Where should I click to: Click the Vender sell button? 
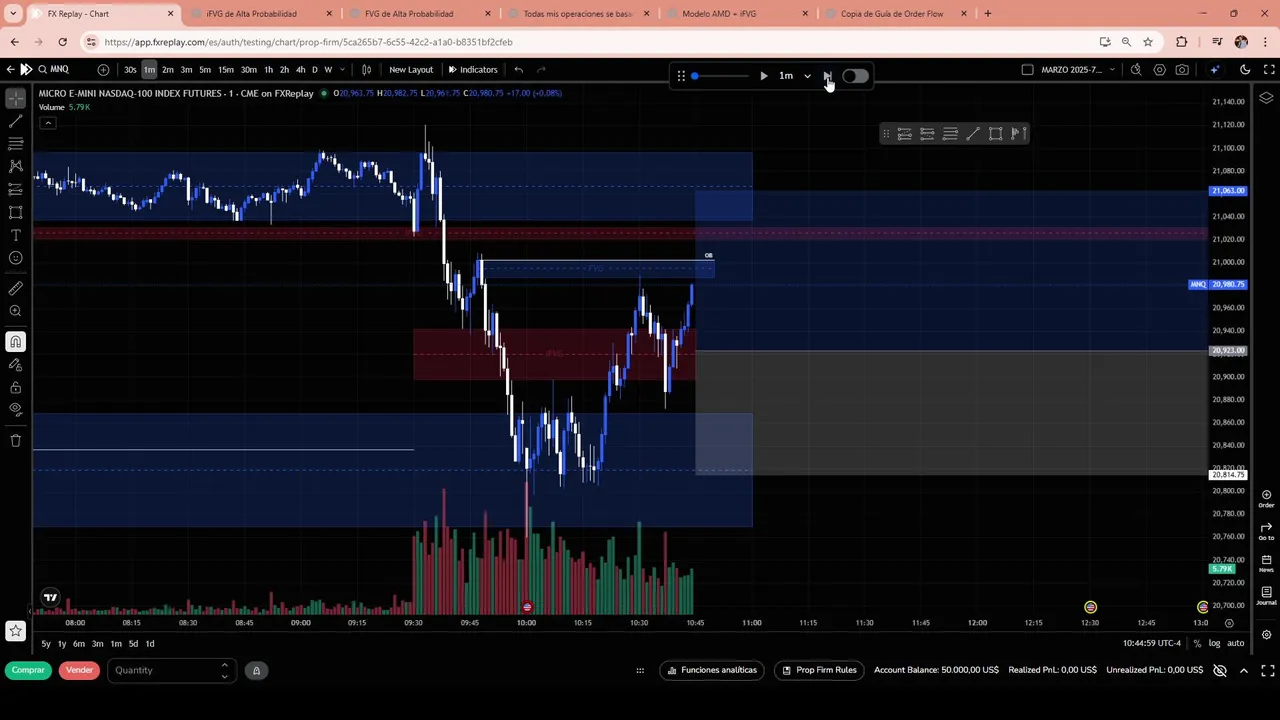(79, 670)
